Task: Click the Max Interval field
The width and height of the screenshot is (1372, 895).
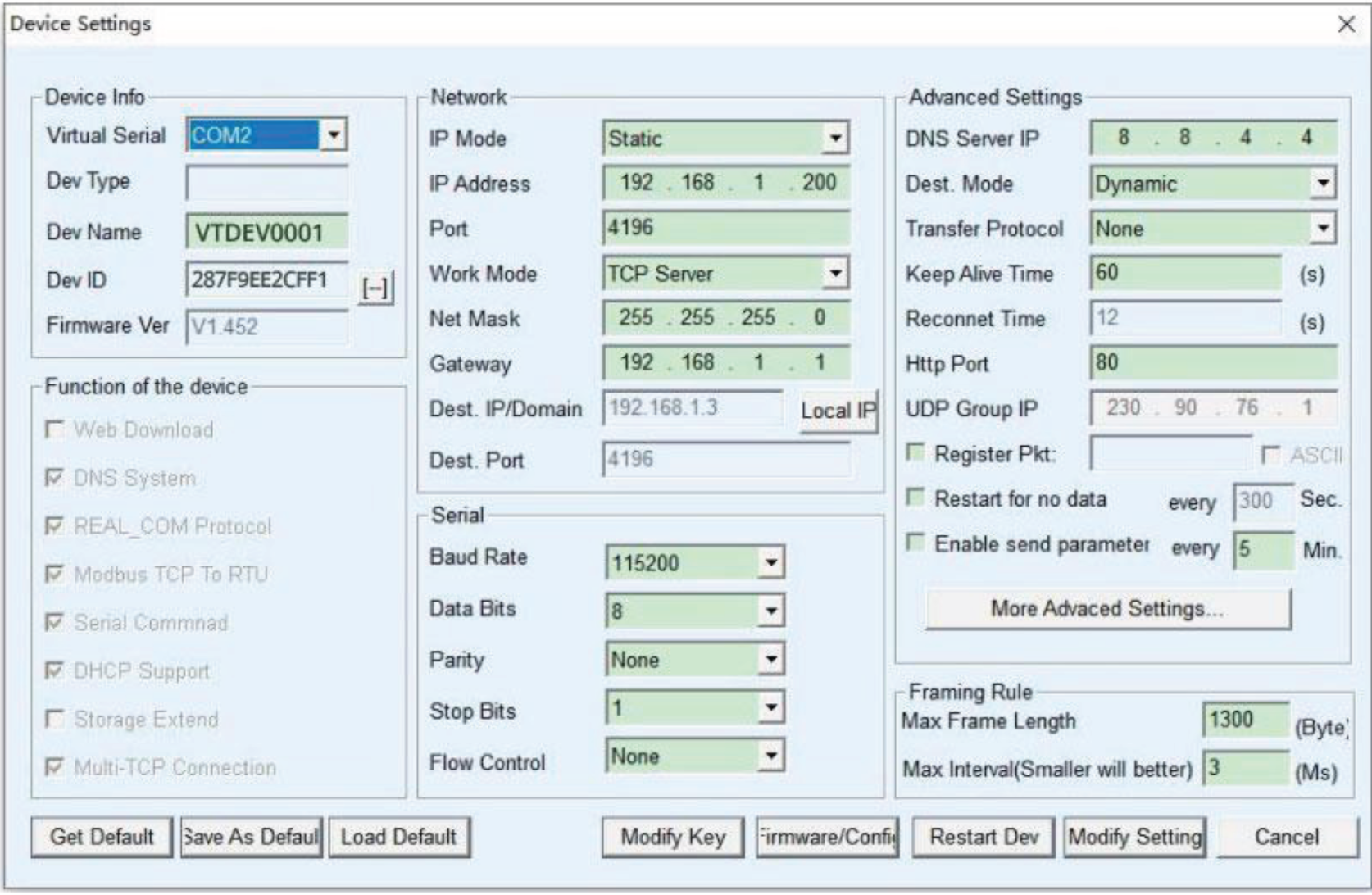Action: click(x=1246, y=768)
